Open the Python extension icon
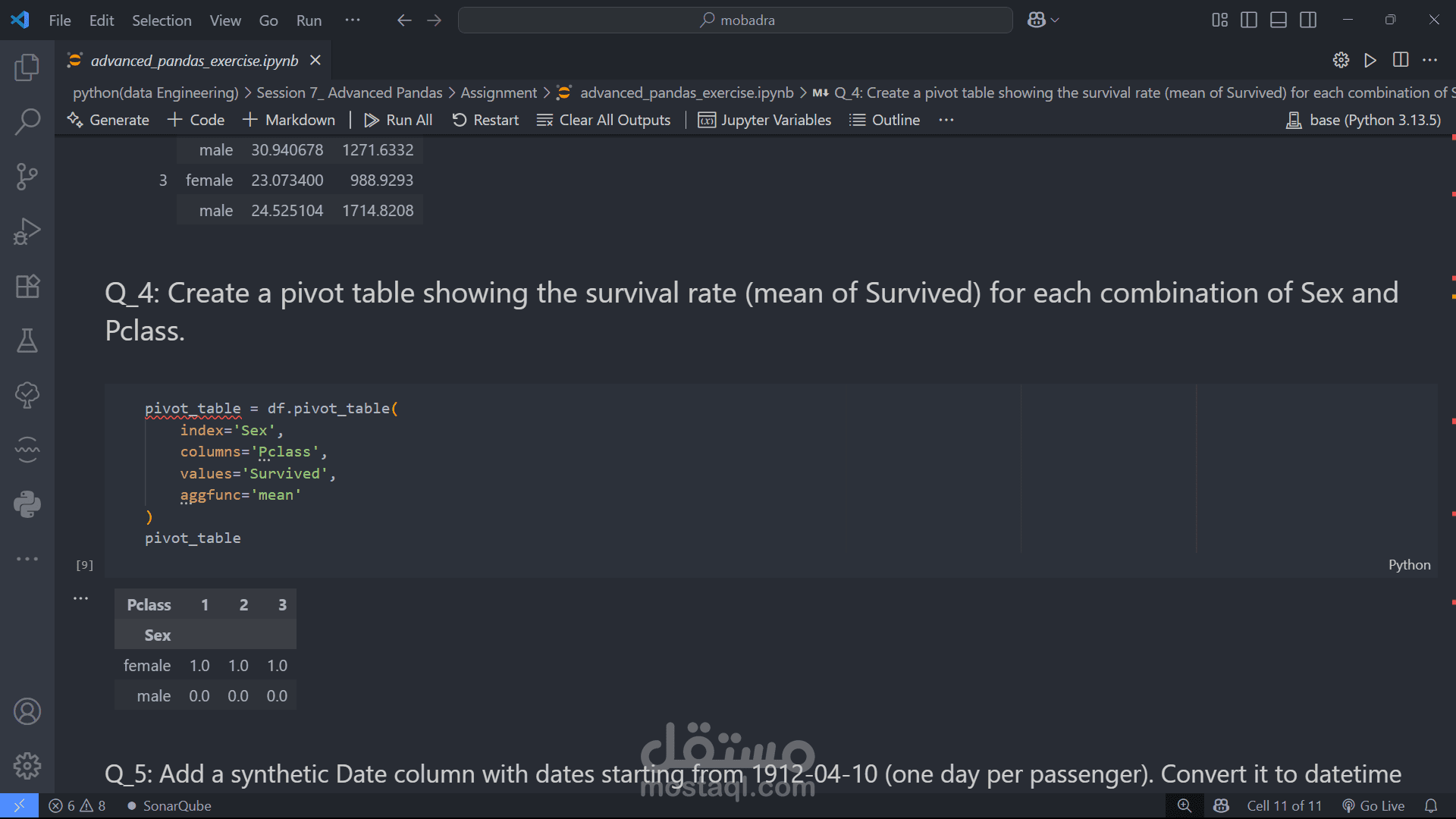The width and height of the screenshot is (1456, 819). click(x=27, y=504)
